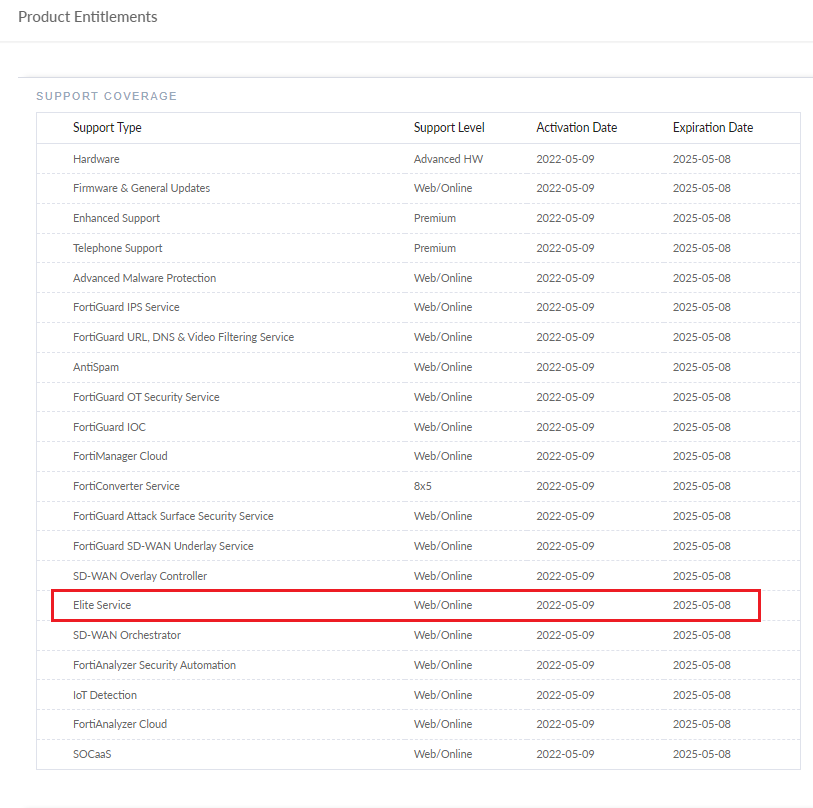Click the Support Type column header

107,128
